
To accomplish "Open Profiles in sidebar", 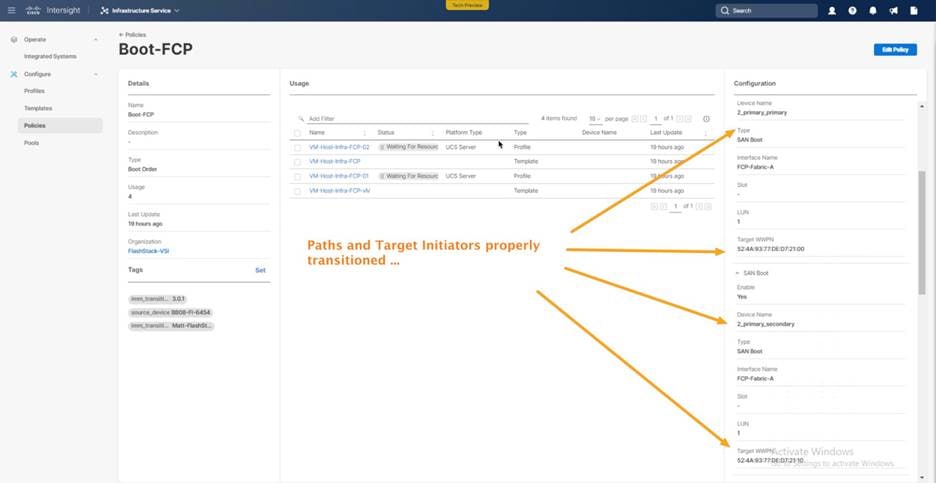I will pyautogui.click(x=34, y=91).
